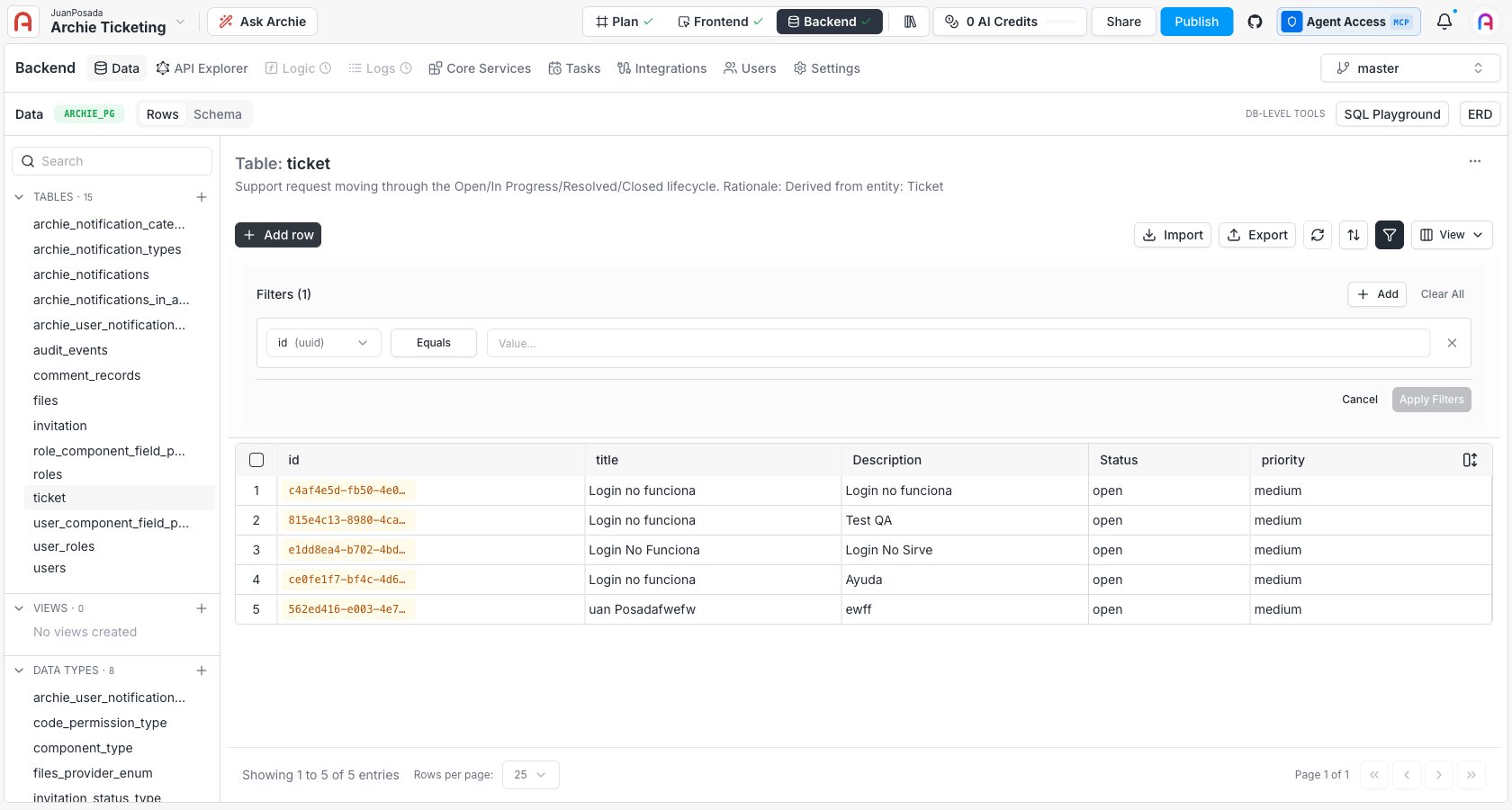Open the user avatar in the top right
Image resolution: width=1512 pixels, height=810 pixels.
[x=1486, y=22]
